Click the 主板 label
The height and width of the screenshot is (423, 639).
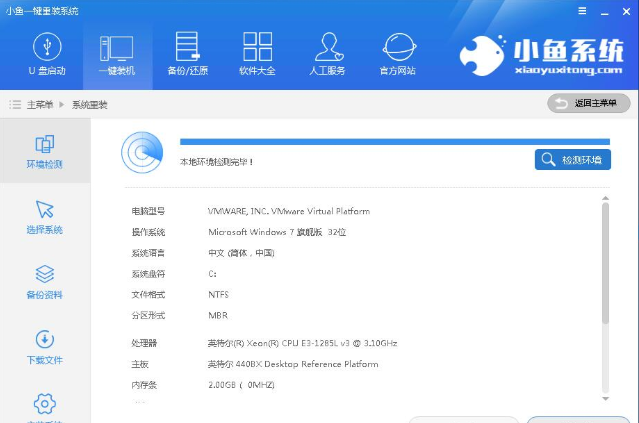140,364
